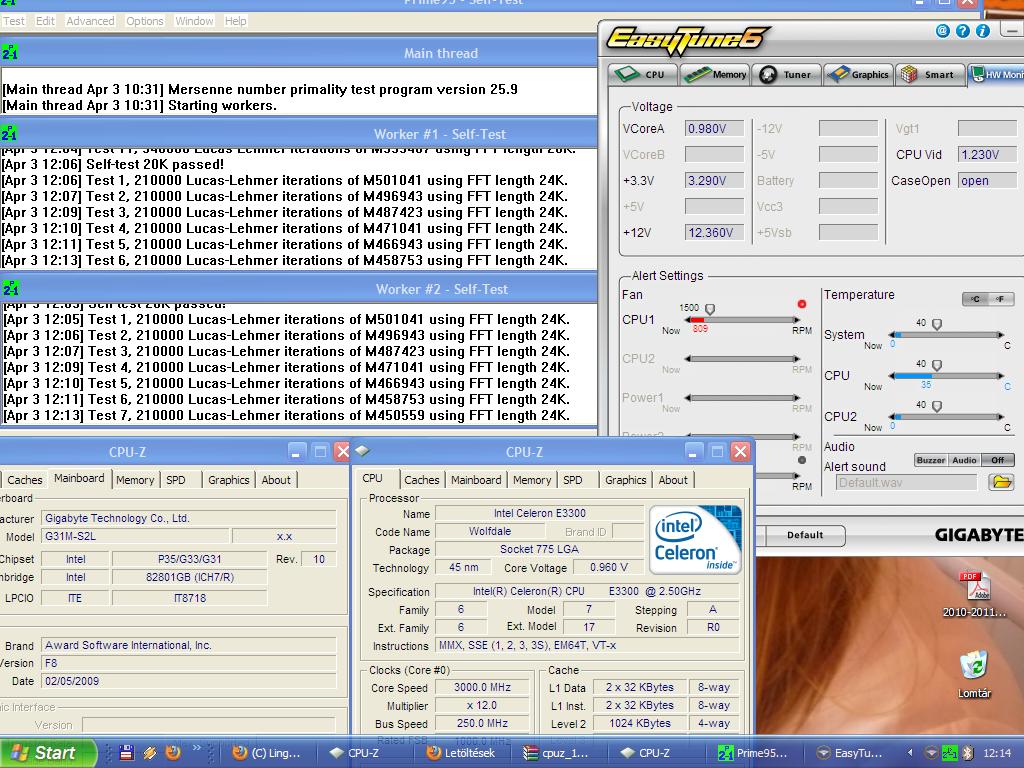Set alert audio mode to Audio

point(964,460)
